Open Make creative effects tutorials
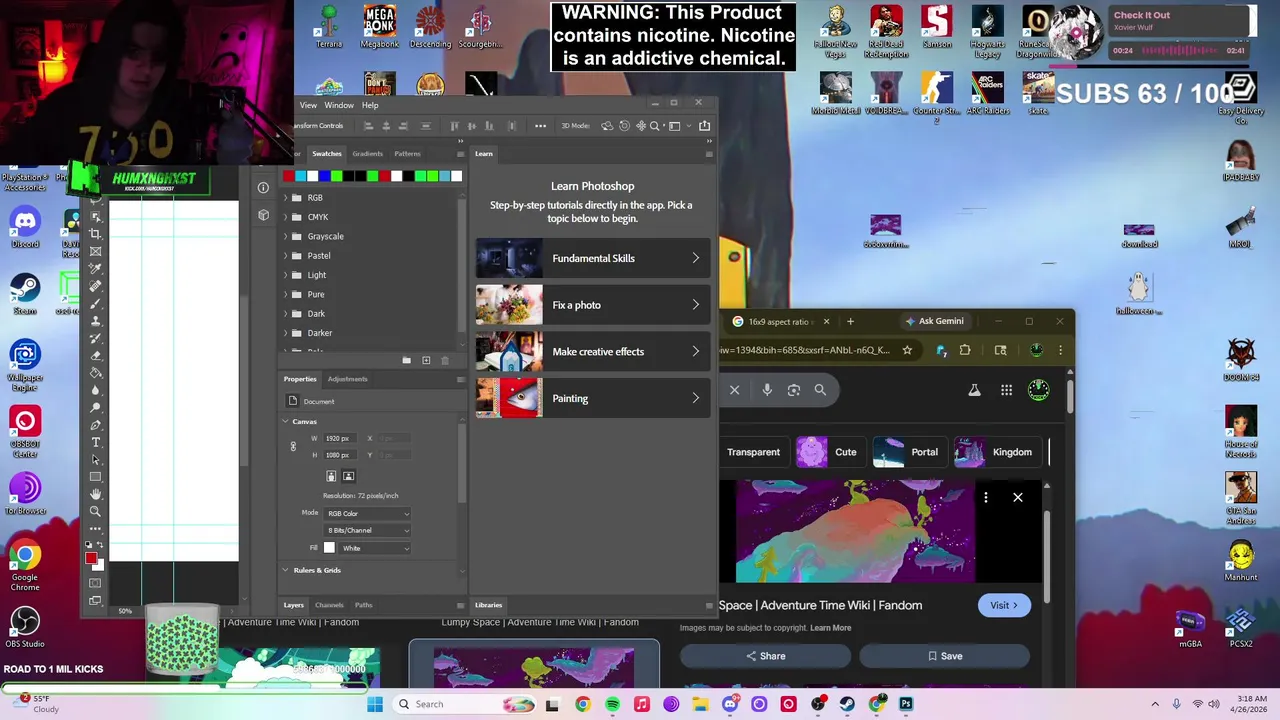The height and width of the screenshot is (720, 1280). [592, 352]
